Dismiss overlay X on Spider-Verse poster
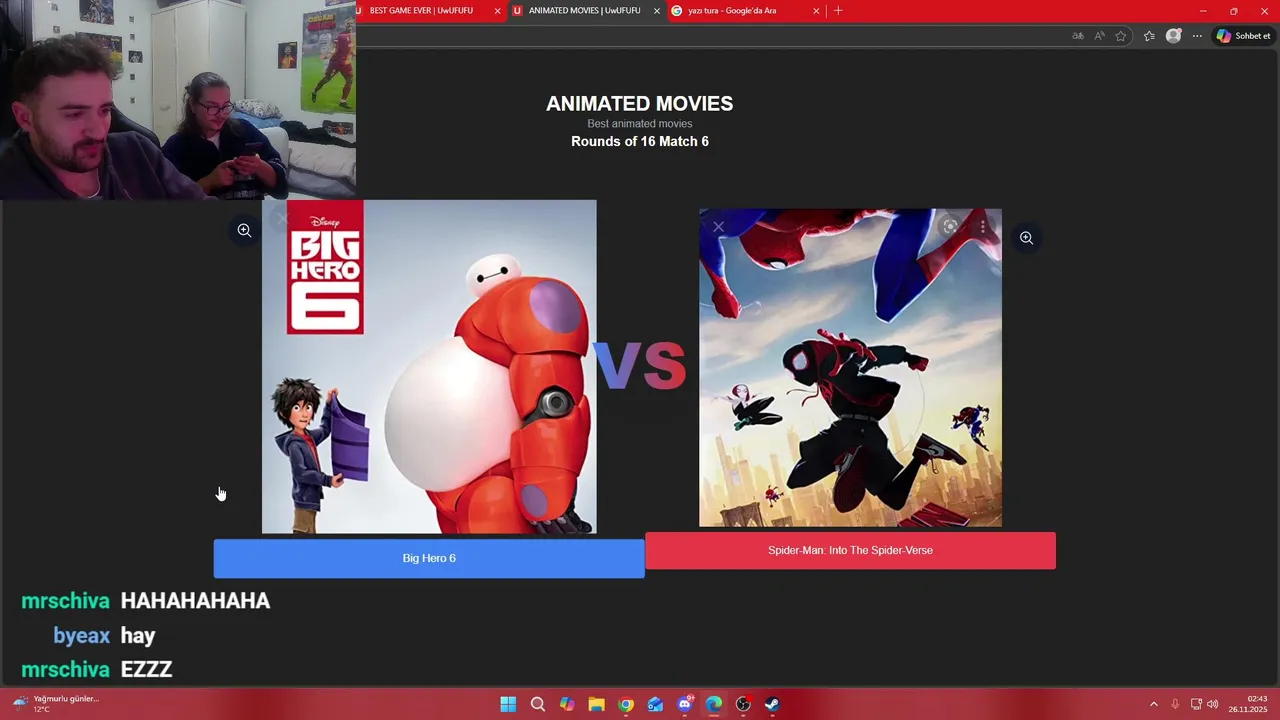Viewport: 1280px width, 720px height. [x=718, y=227]
